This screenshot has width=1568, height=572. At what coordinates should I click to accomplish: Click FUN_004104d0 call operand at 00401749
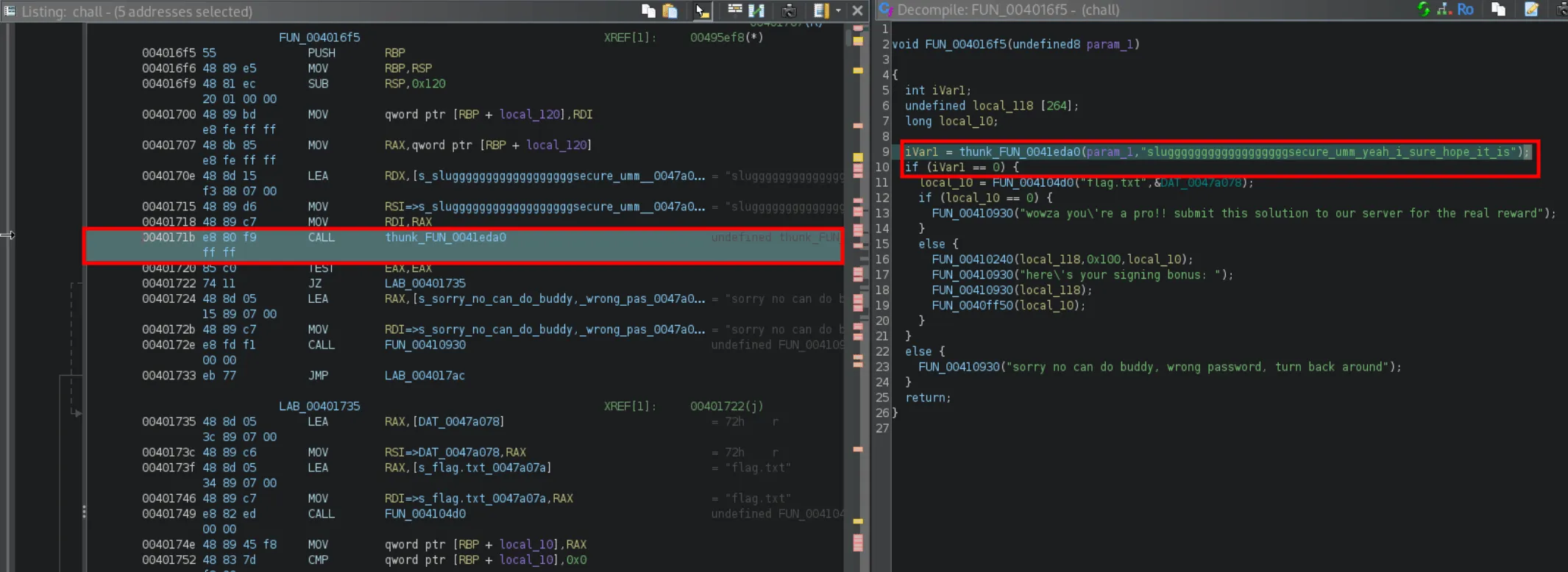pyautogui.click(x=425, y=514)
